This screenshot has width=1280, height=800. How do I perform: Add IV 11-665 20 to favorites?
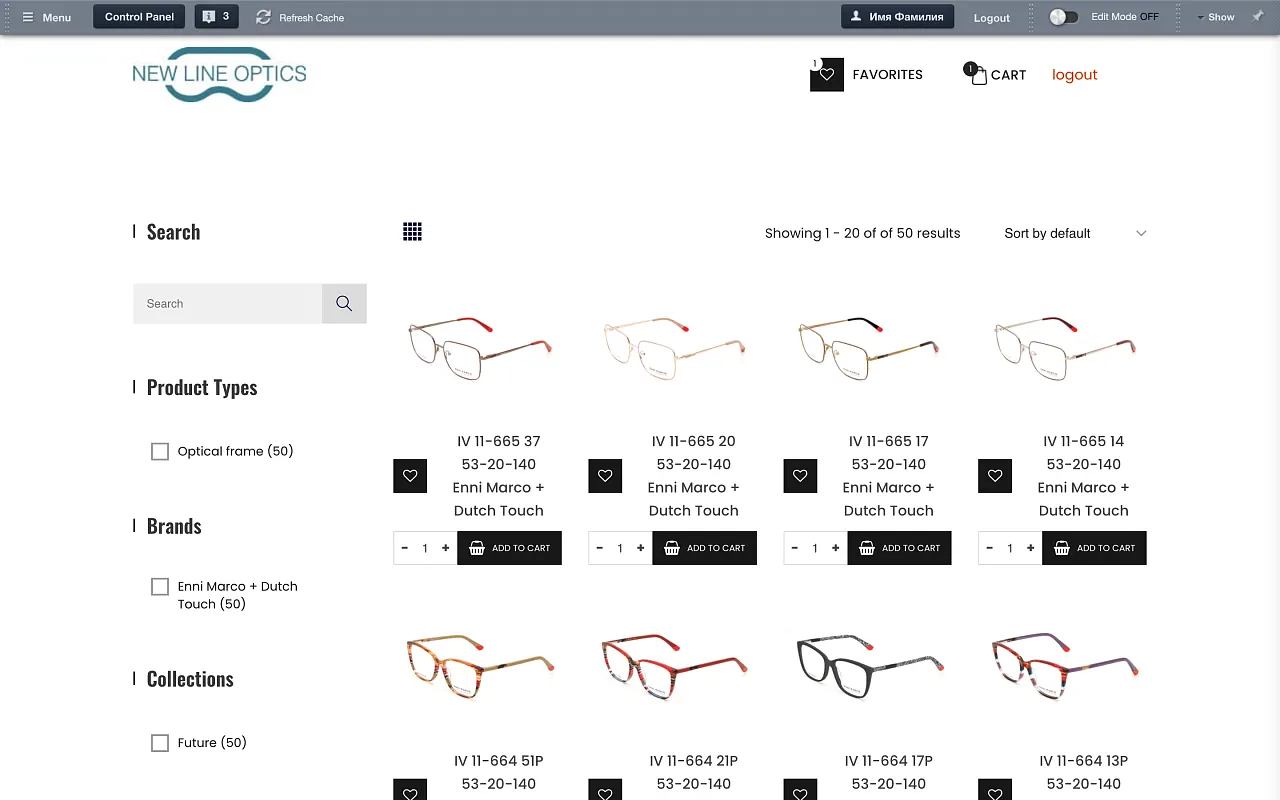pyautogui.click(x=605, y=476)
